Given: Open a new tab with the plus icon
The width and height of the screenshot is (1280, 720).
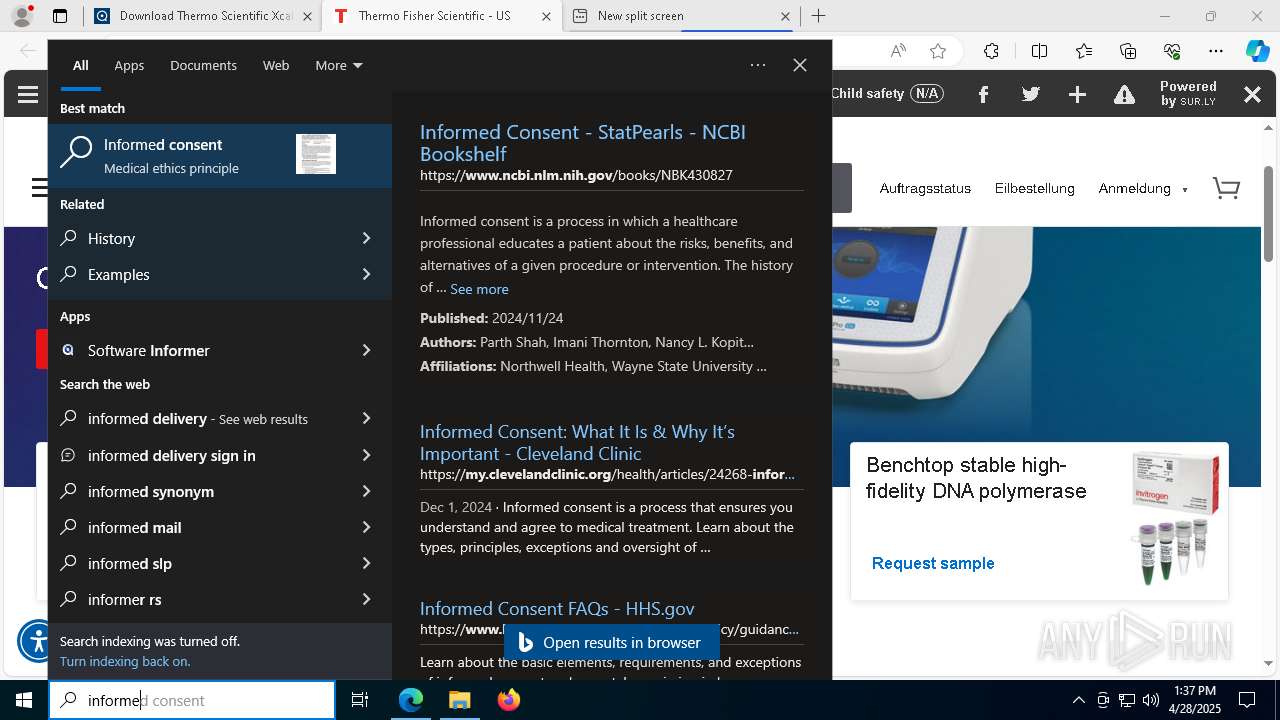Looking at the screenshot, I should [818, 16].
